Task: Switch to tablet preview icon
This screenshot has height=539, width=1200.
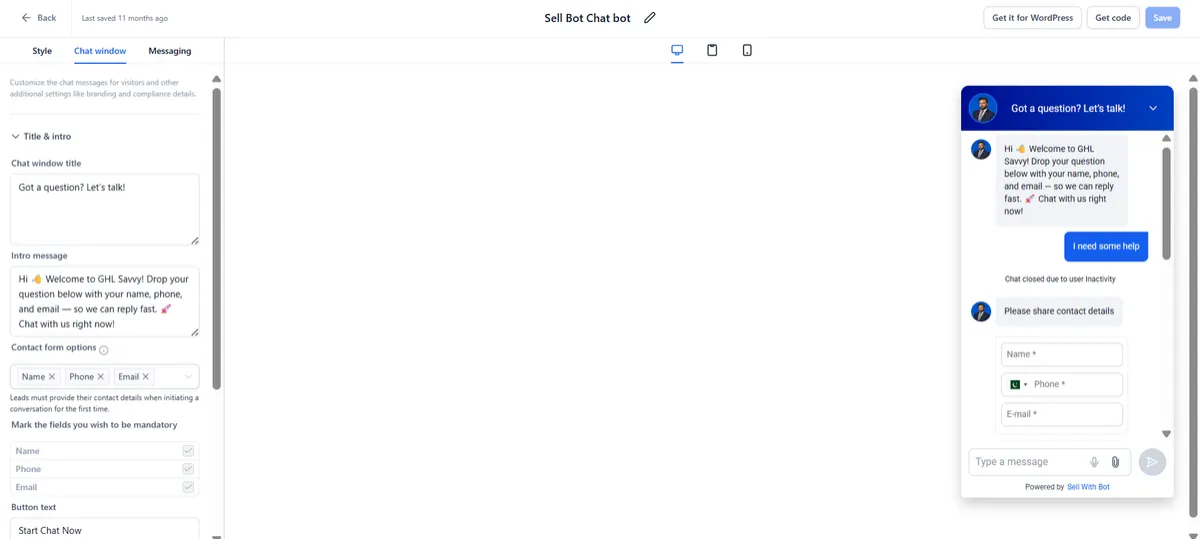Action: tap(712, 50)
